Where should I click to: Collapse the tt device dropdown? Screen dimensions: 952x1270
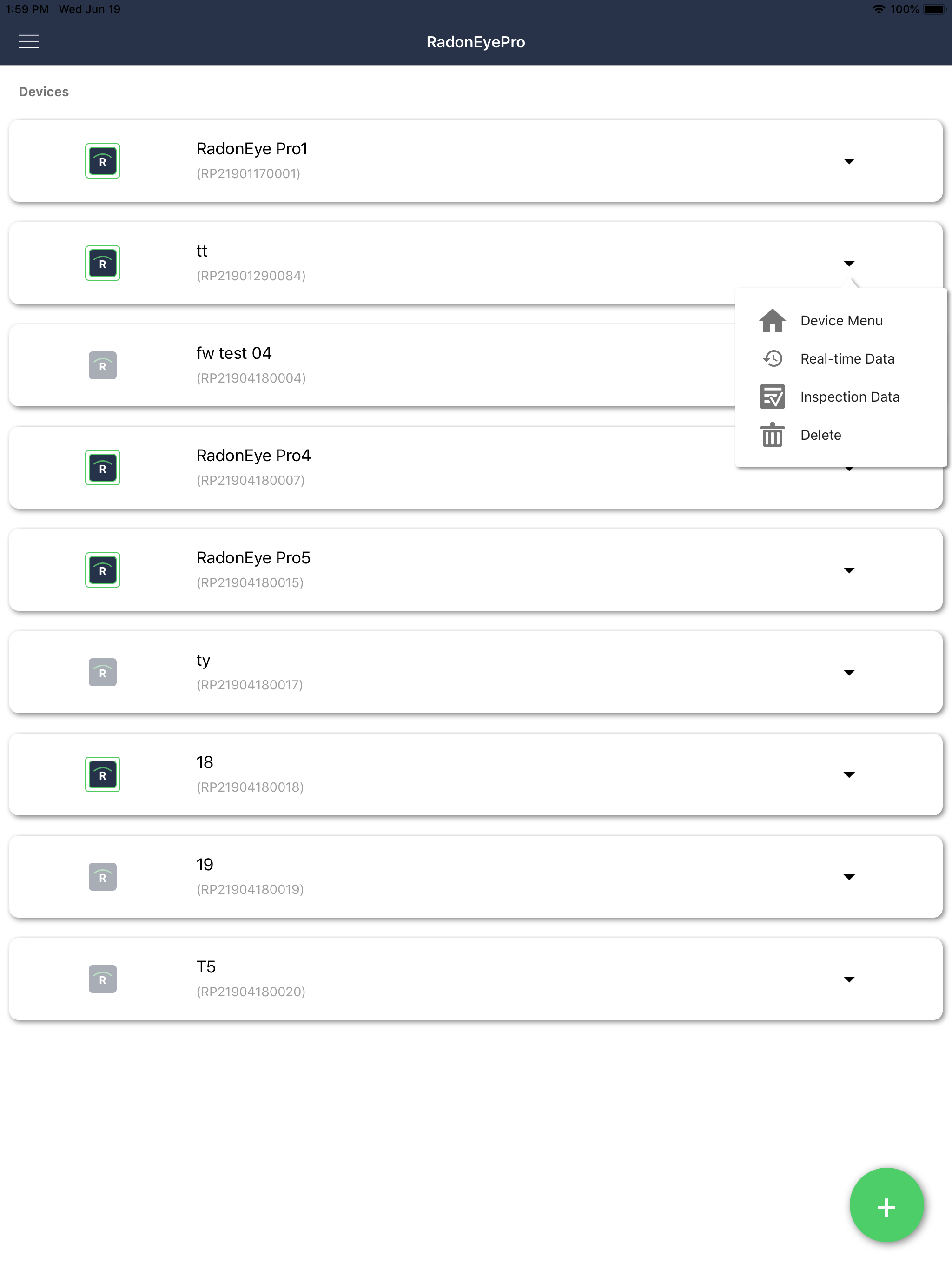coord(850,263)
